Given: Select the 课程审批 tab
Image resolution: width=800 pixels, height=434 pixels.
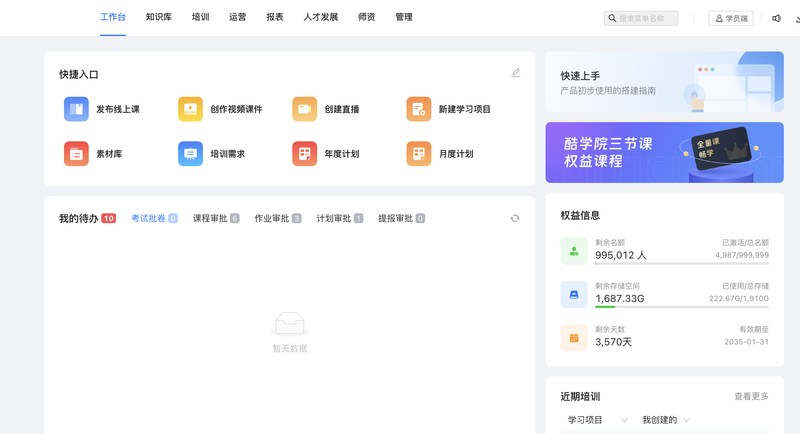Looking at the screenshot, I should point(216,218).
